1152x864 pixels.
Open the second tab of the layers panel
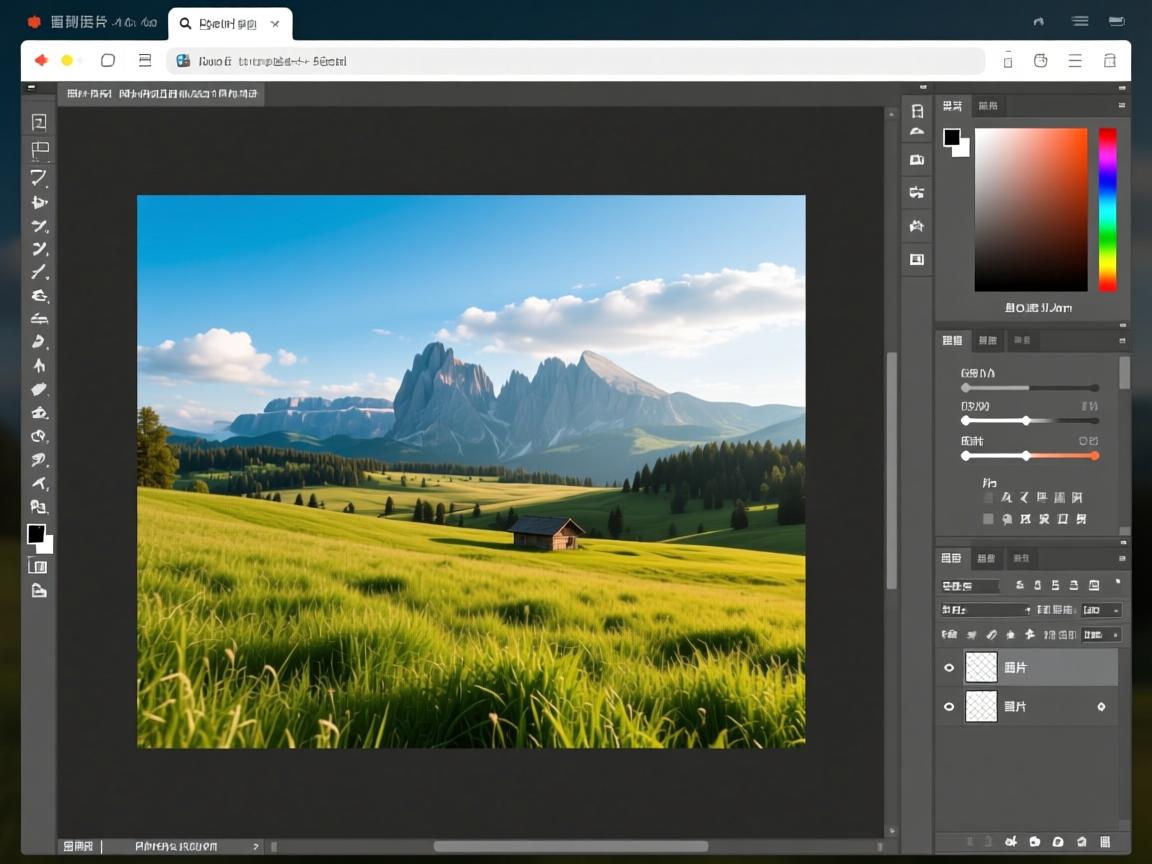(x=986, y=558)
